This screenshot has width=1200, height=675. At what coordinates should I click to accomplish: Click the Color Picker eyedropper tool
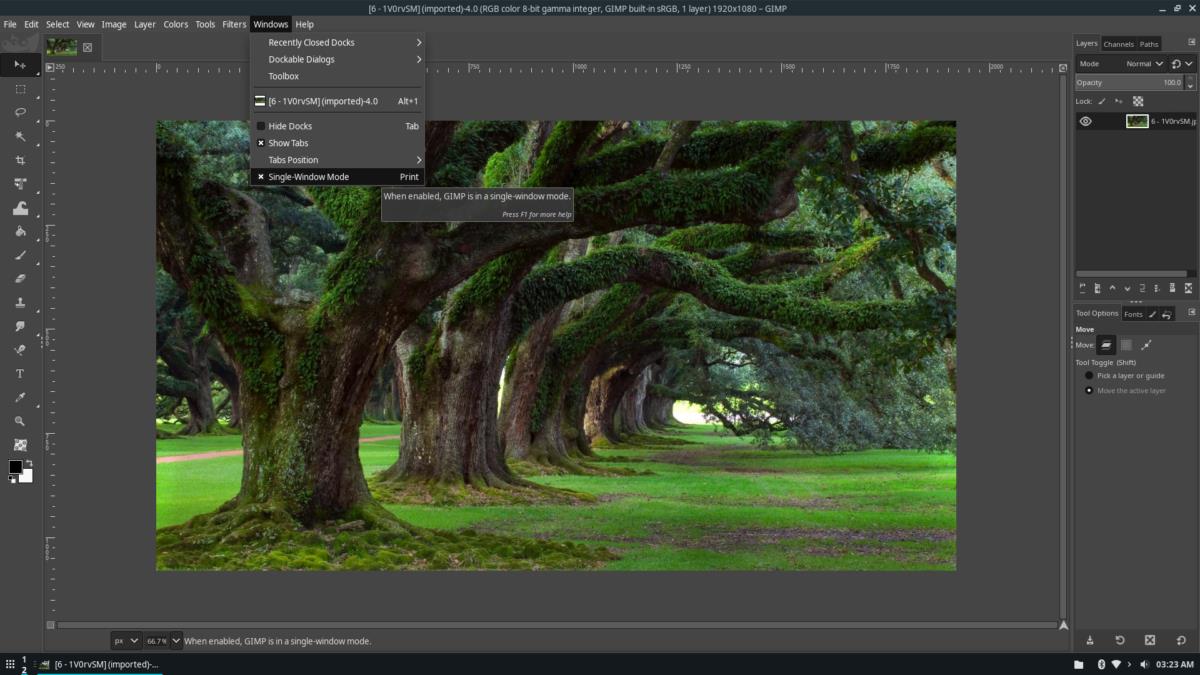(x=20, y=398)
